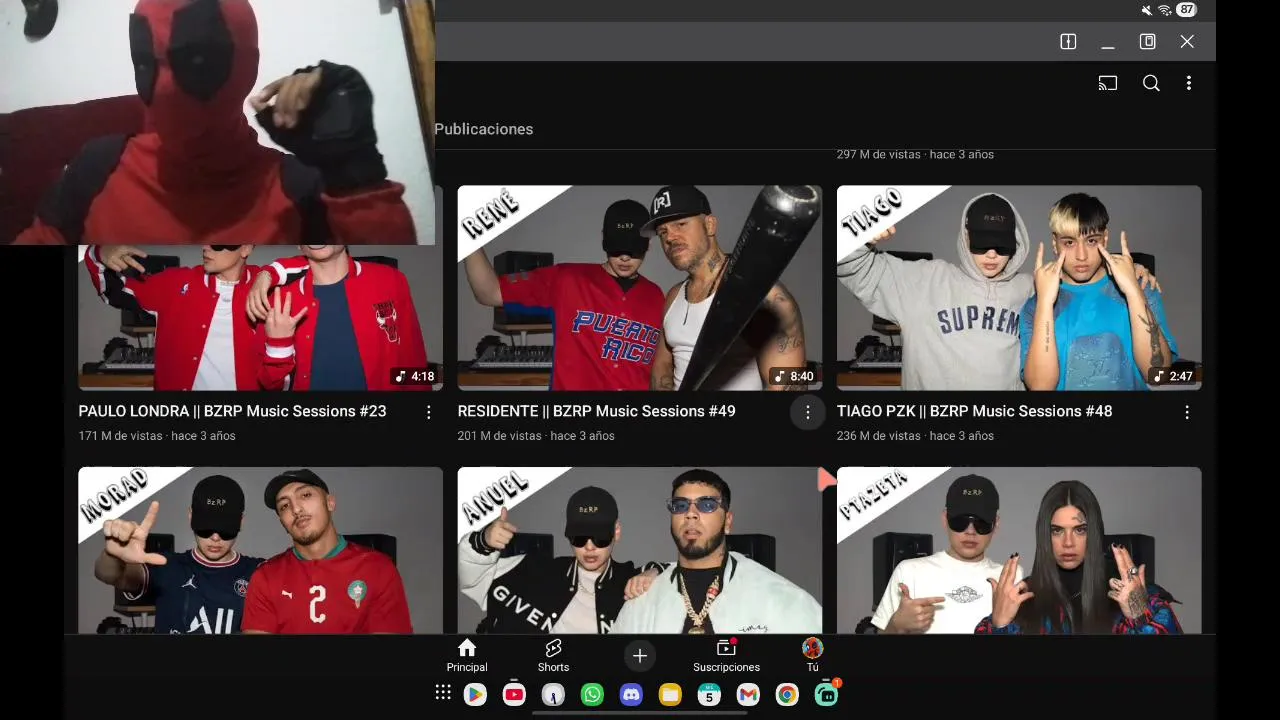
Task: Open options for RESIDENTE video
Action: tap(808, 412)
